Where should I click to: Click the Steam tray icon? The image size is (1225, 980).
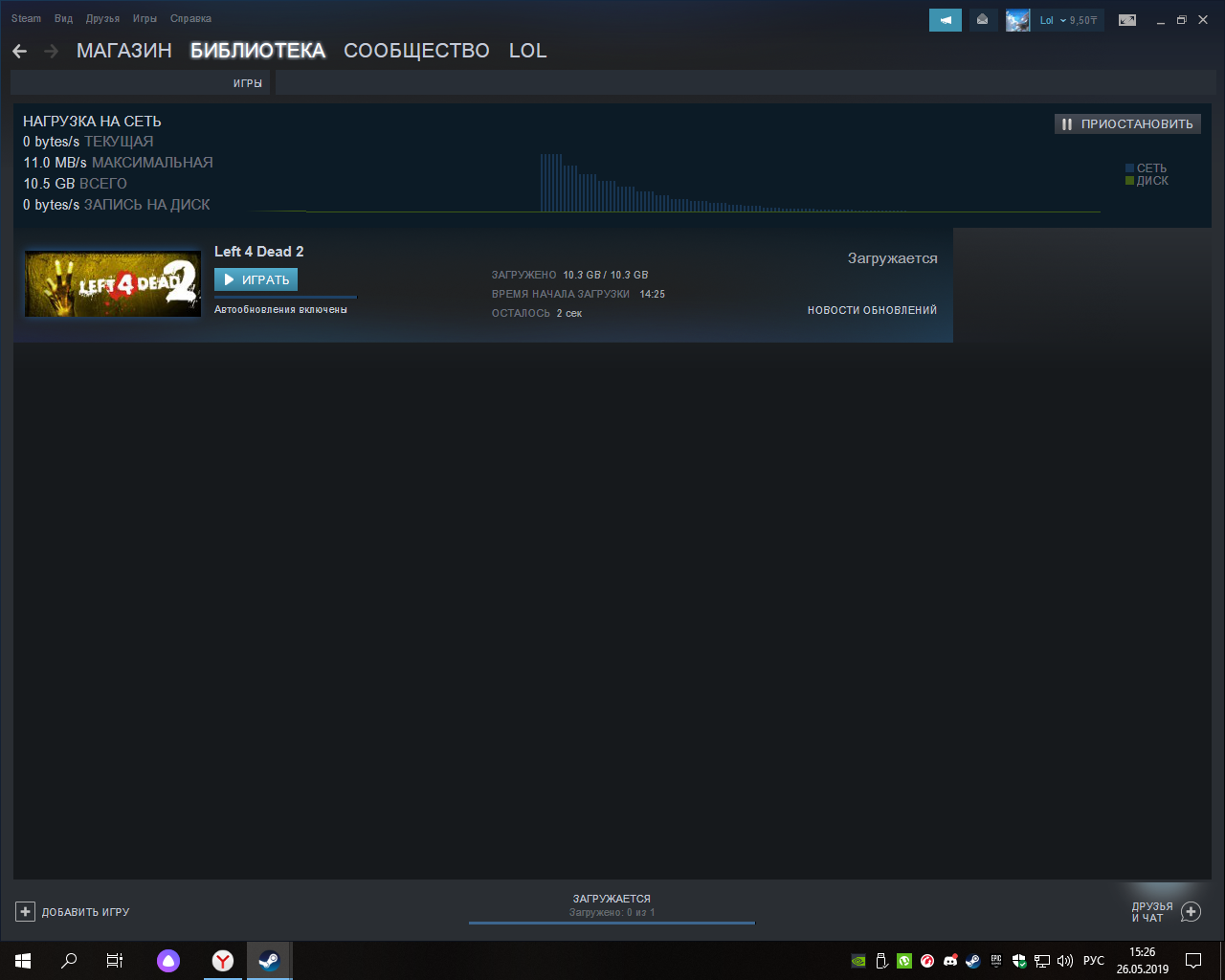[x=973, y=961]
